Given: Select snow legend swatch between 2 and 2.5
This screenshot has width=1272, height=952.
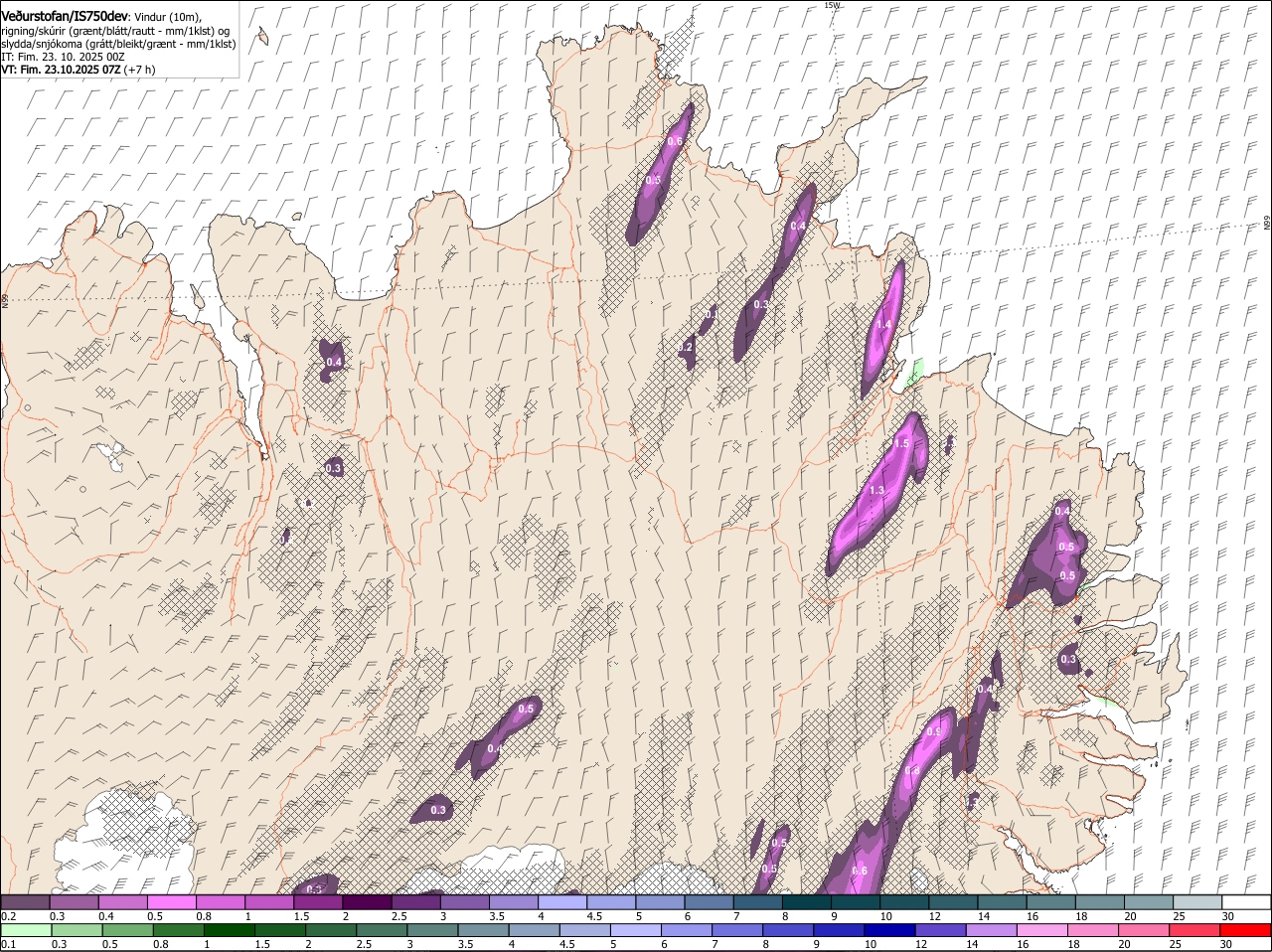Looking at the screenshot, I should [366, 901].
